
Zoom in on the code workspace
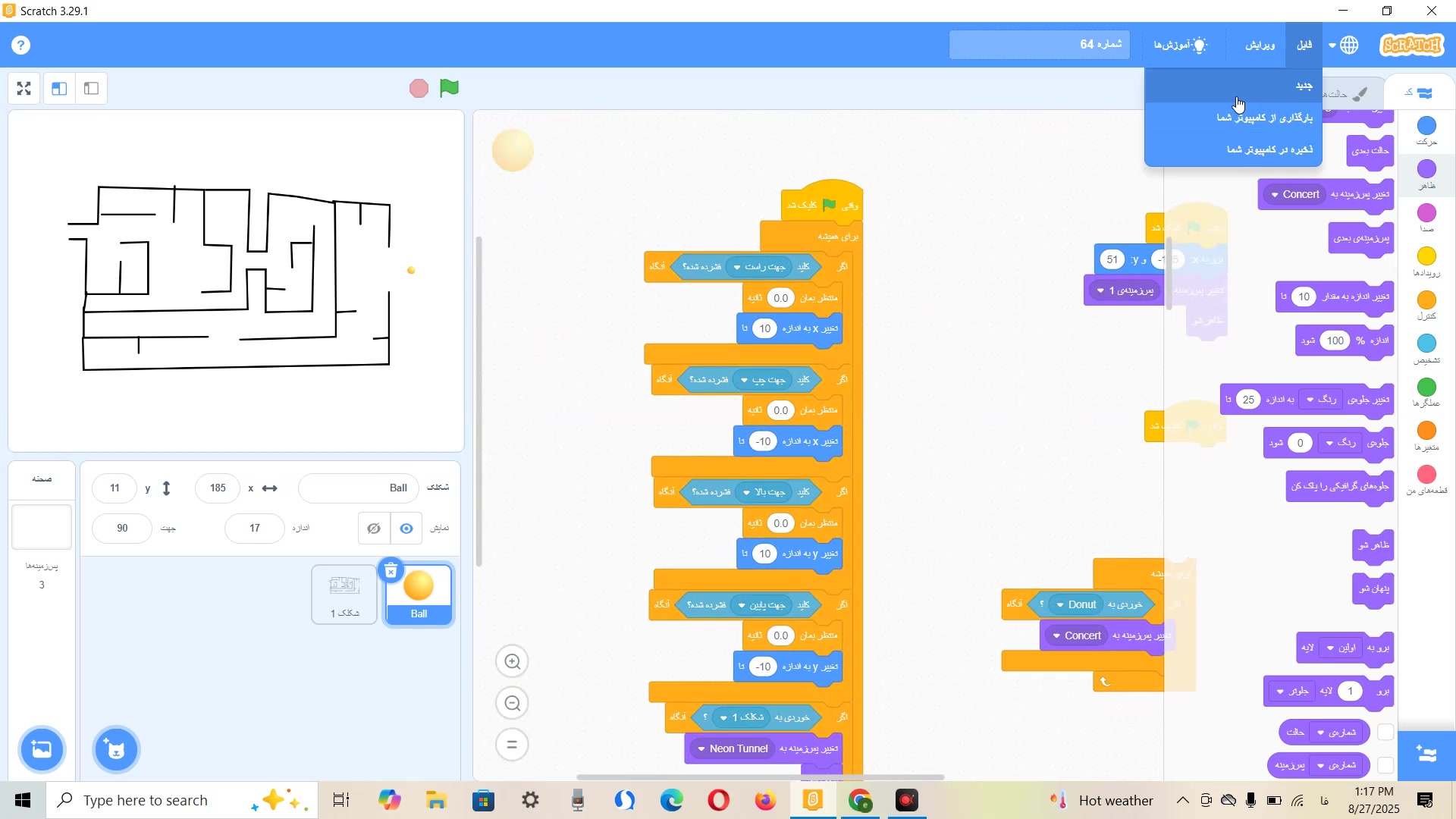(513, 662)
